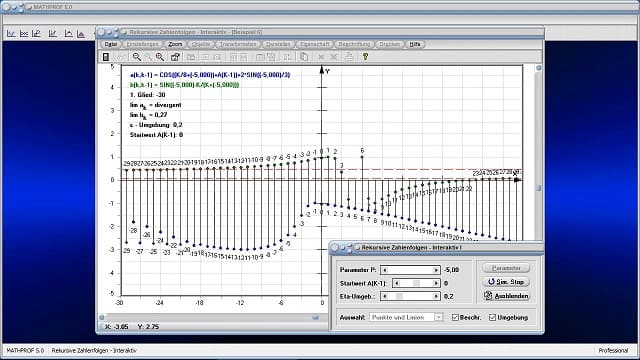
Task: Click left arrow of Parameter P slider
Action: 384,270
